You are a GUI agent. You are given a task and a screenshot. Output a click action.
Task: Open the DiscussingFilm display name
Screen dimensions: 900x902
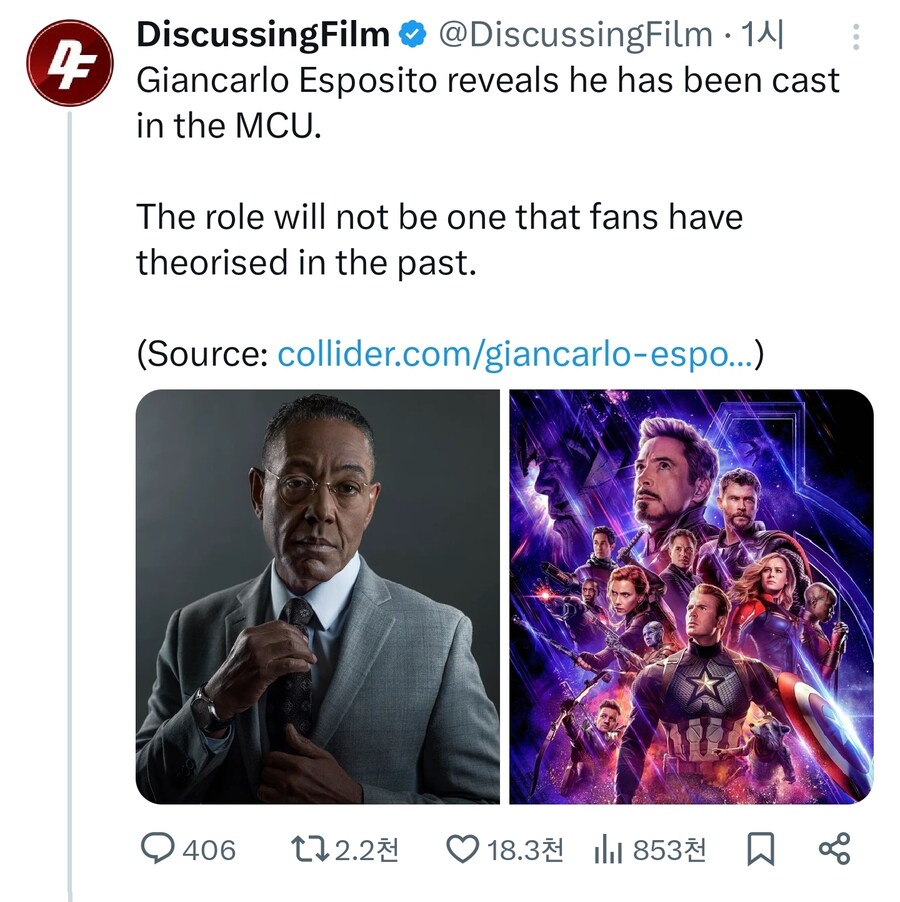point(263,35)
